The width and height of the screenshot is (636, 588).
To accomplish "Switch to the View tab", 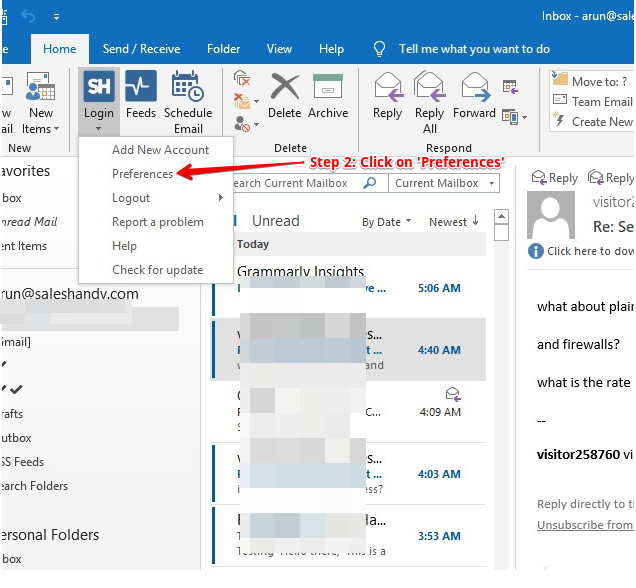I will pyautogui.click(x=279, y=49).
